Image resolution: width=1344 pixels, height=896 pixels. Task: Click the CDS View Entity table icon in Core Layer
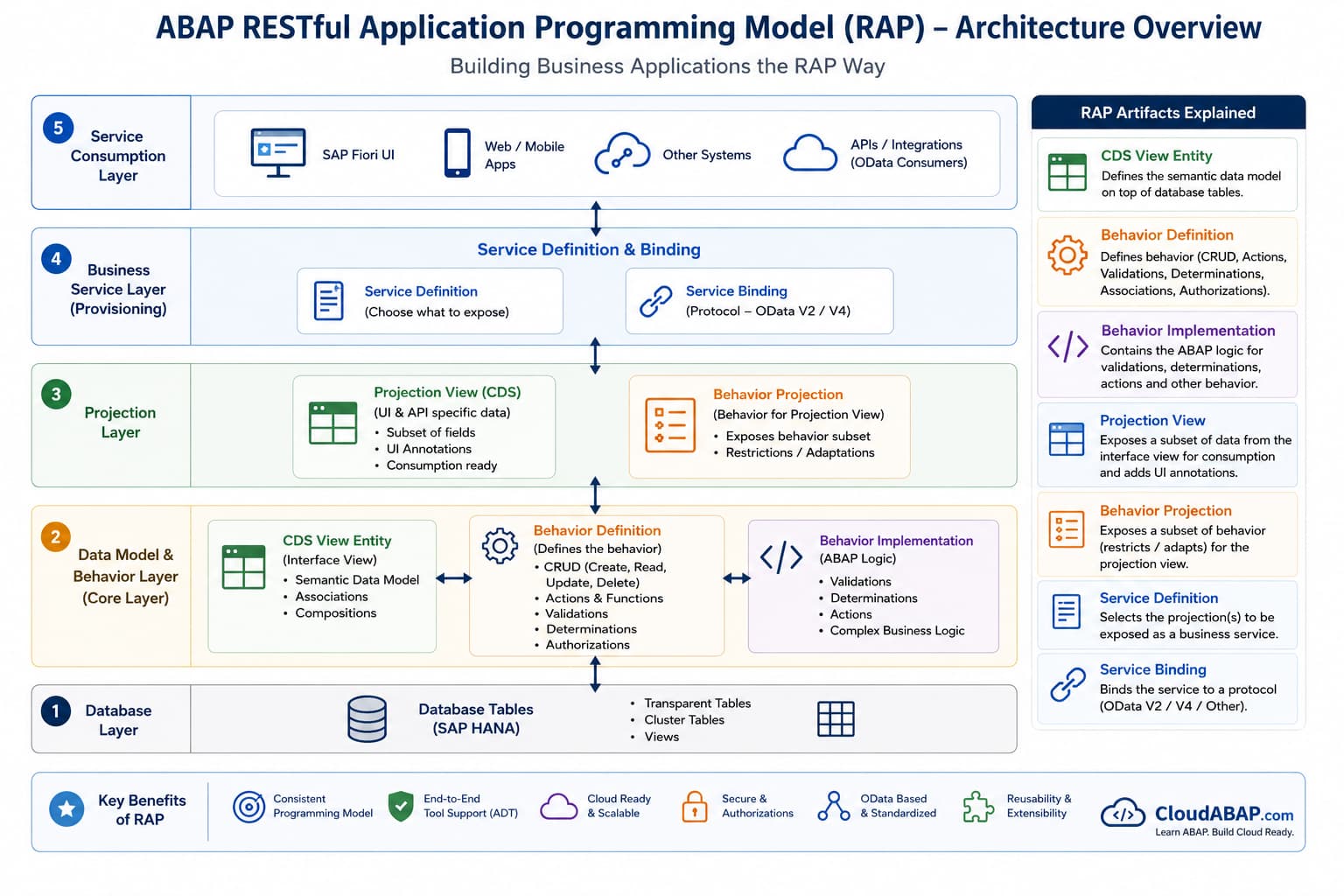point(244,567)
